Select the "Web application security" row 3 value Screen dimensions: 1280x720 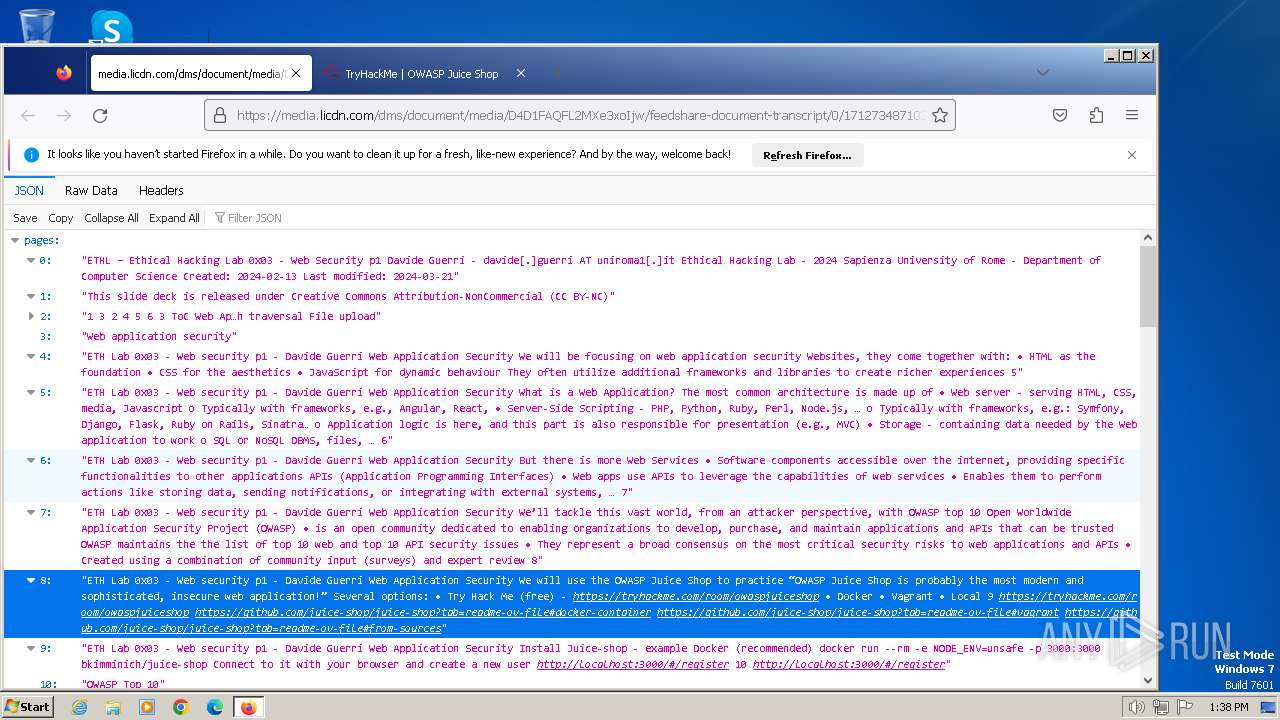(159, 336)
